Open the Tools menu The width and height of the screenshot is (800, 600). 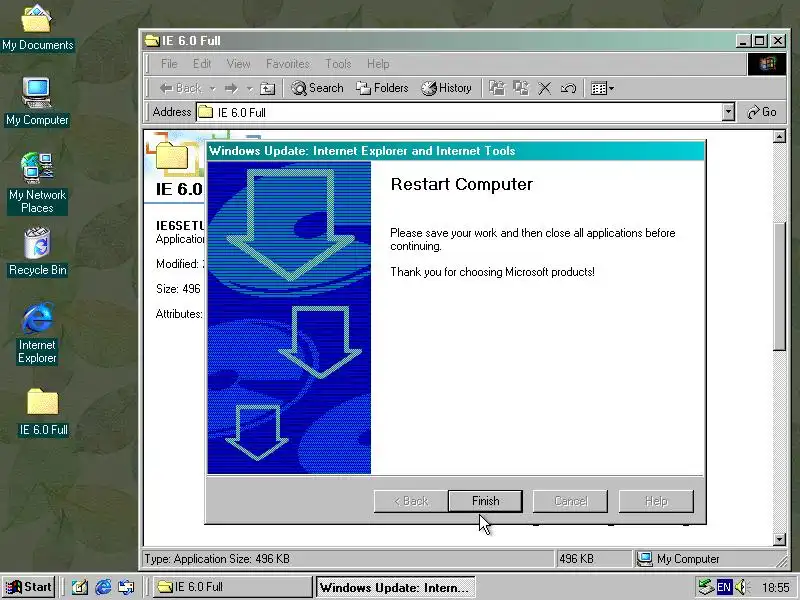pyautogui.click(x=338, y=64)
